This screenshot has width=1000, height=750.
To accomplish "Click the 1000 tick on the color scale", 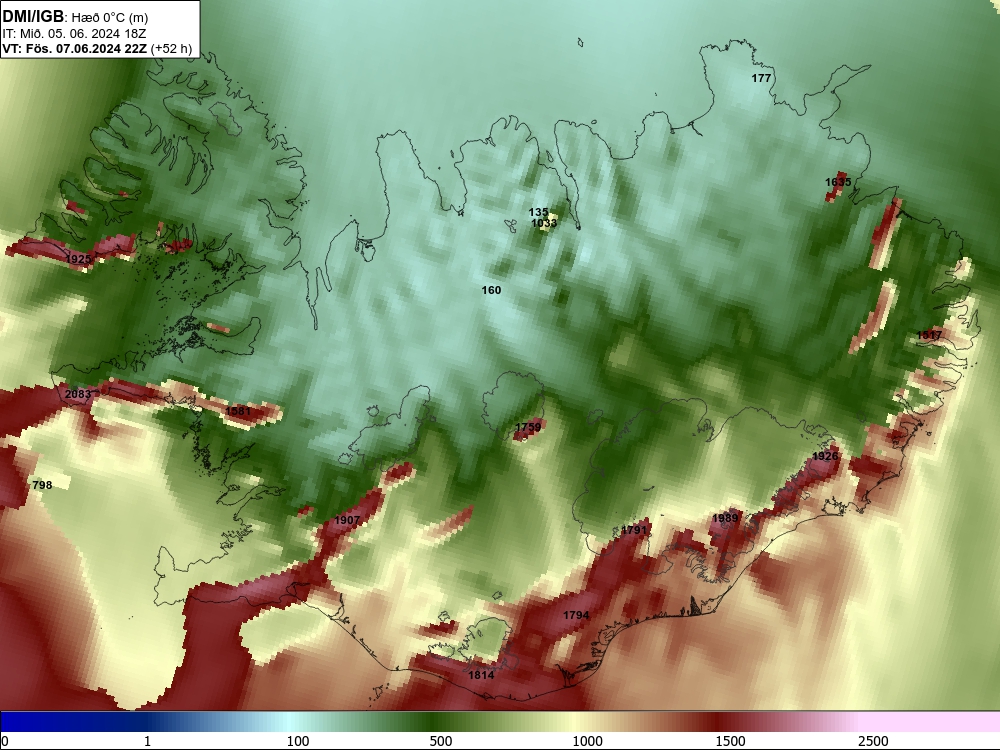I will (x=587, y=741).
